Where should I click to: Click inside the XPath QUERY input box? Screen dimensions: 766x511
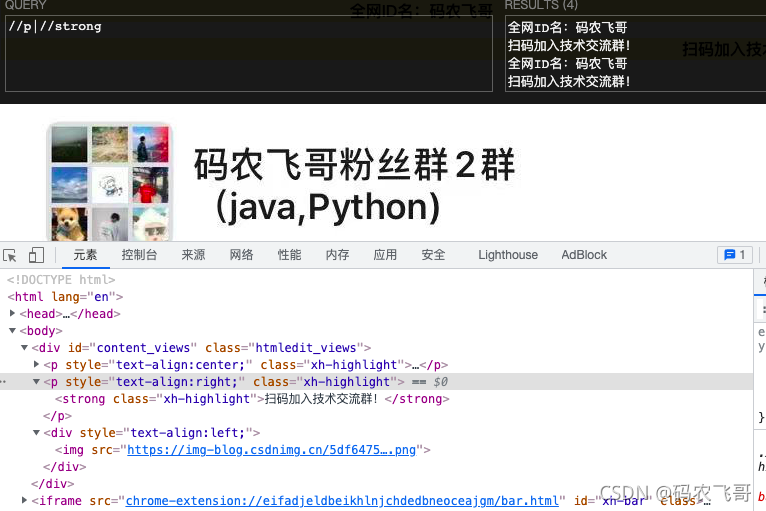click(x=249, y=54)
